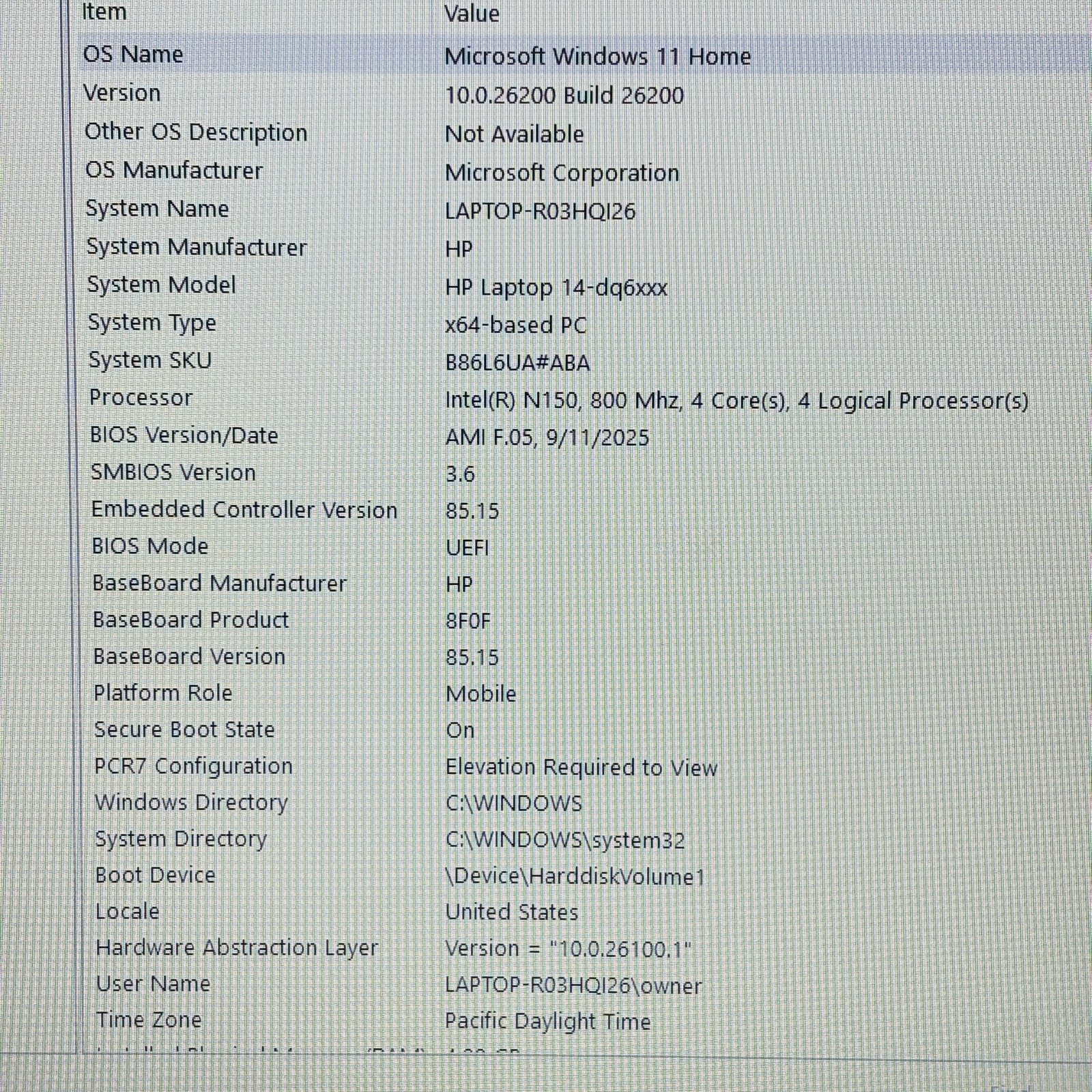Click the value 'LAPTOP-R03HQI26\owner'
Screen dimensions: 1092x1092
pos(573,985)
